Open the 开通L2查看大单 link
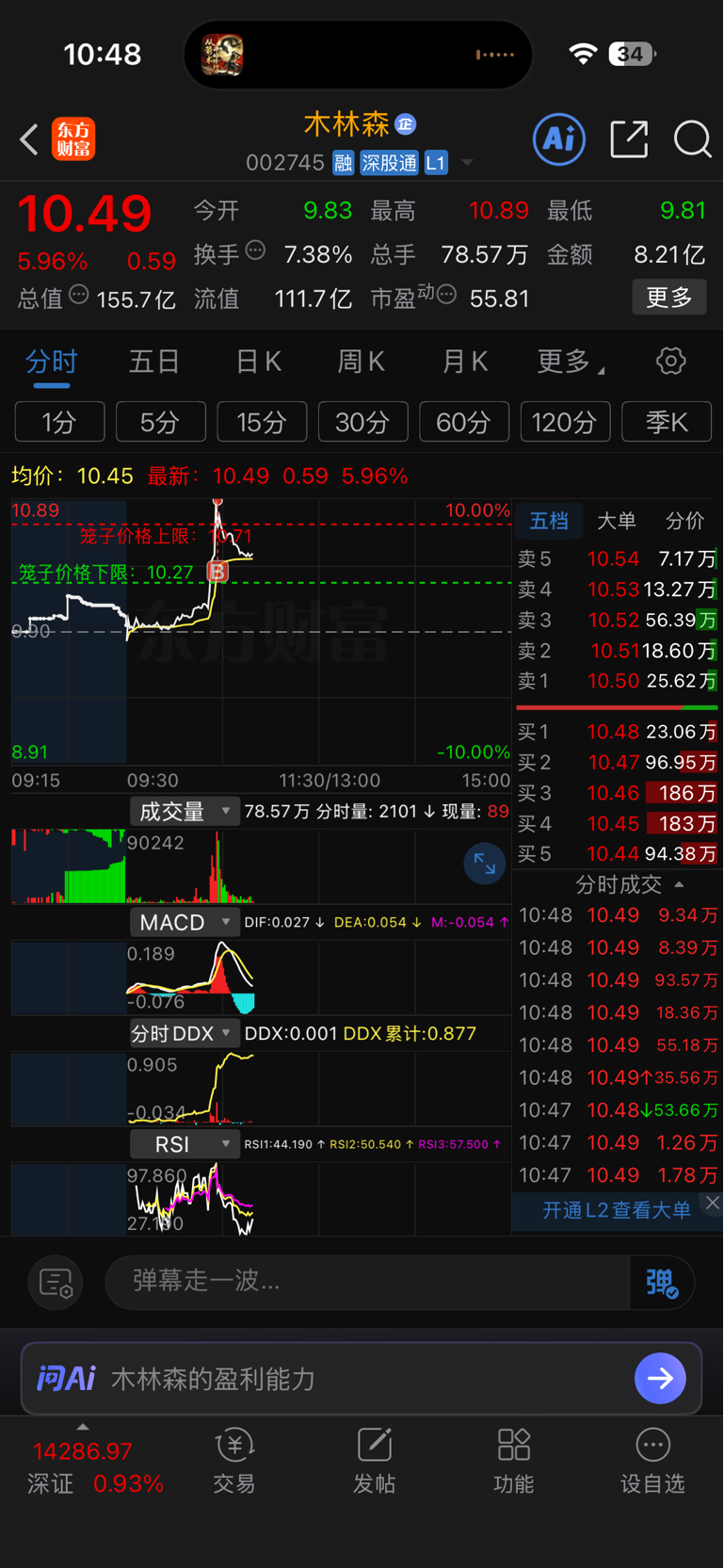The width and height of the screenshot is (724, 1568). click(617, 1210)
